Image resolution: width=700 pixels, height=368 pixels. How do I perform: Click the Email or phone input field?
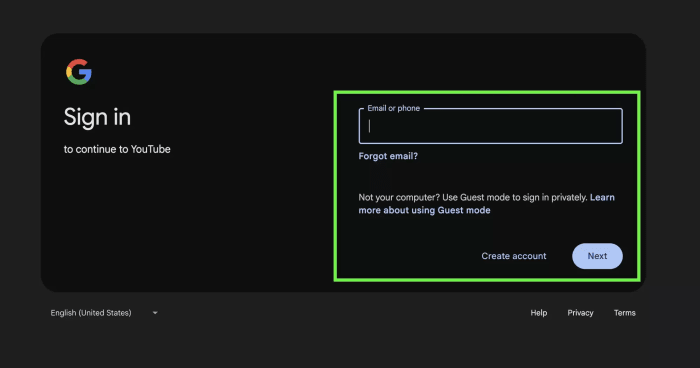click(490, 126)
